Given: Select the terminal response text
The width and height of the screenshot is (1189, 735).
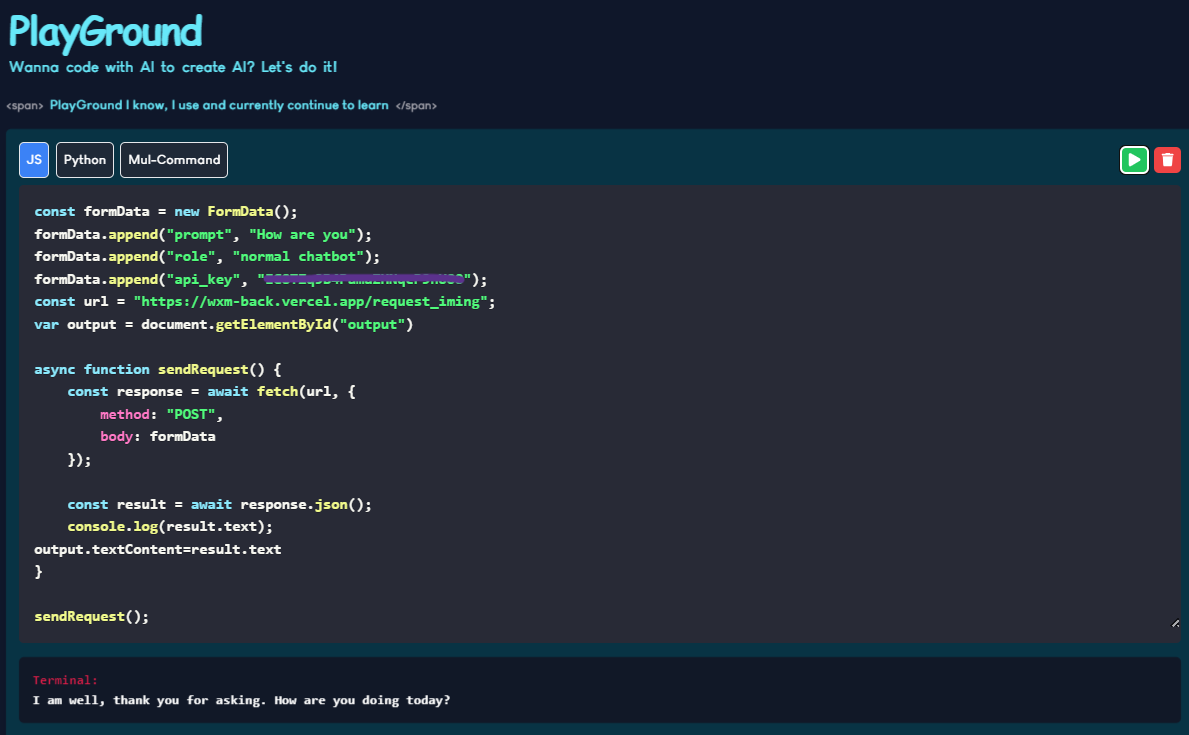Looking at the screenshot, I should pos(240,700).
